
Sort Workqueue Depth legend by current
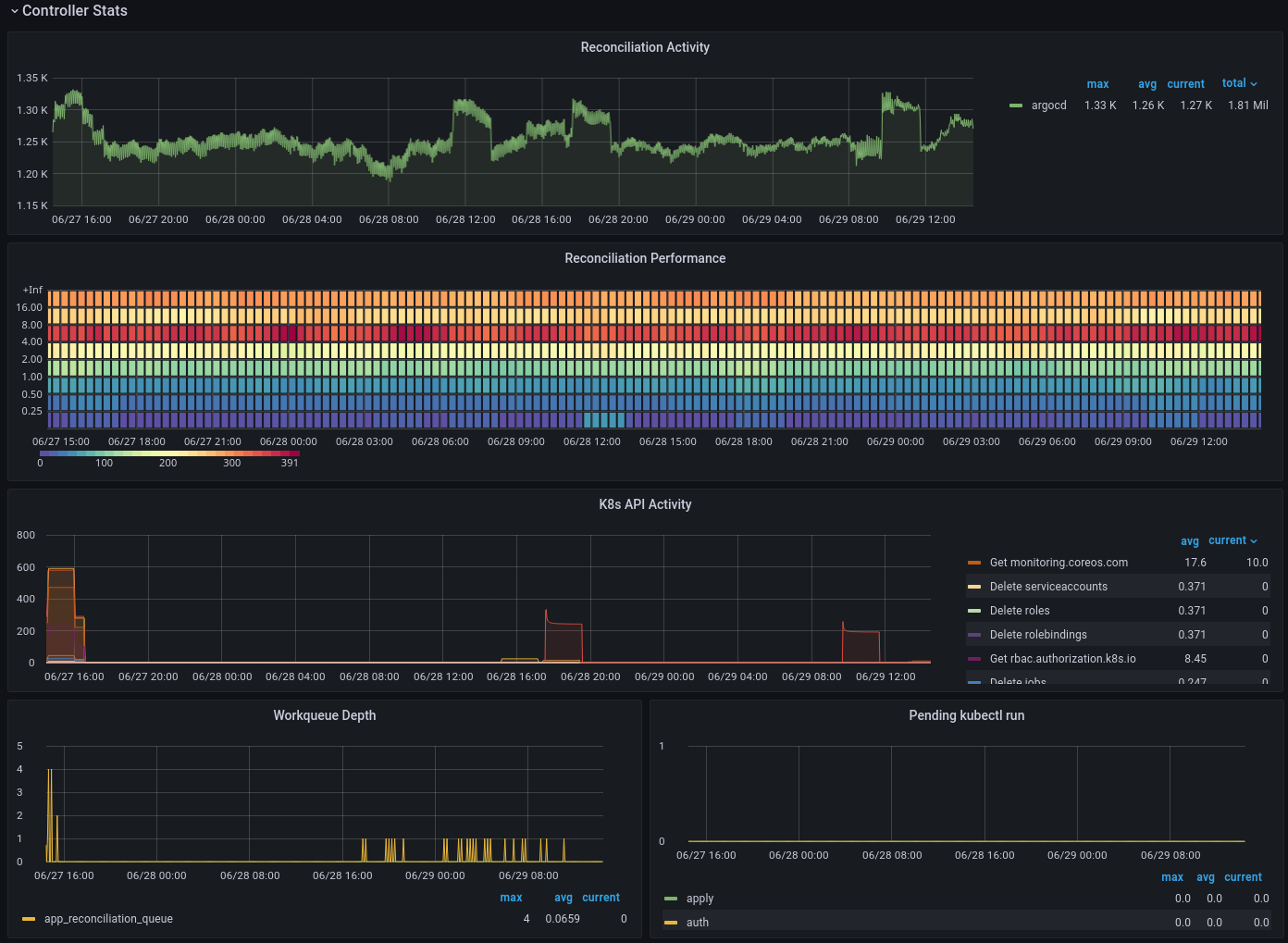coord(601,898)
